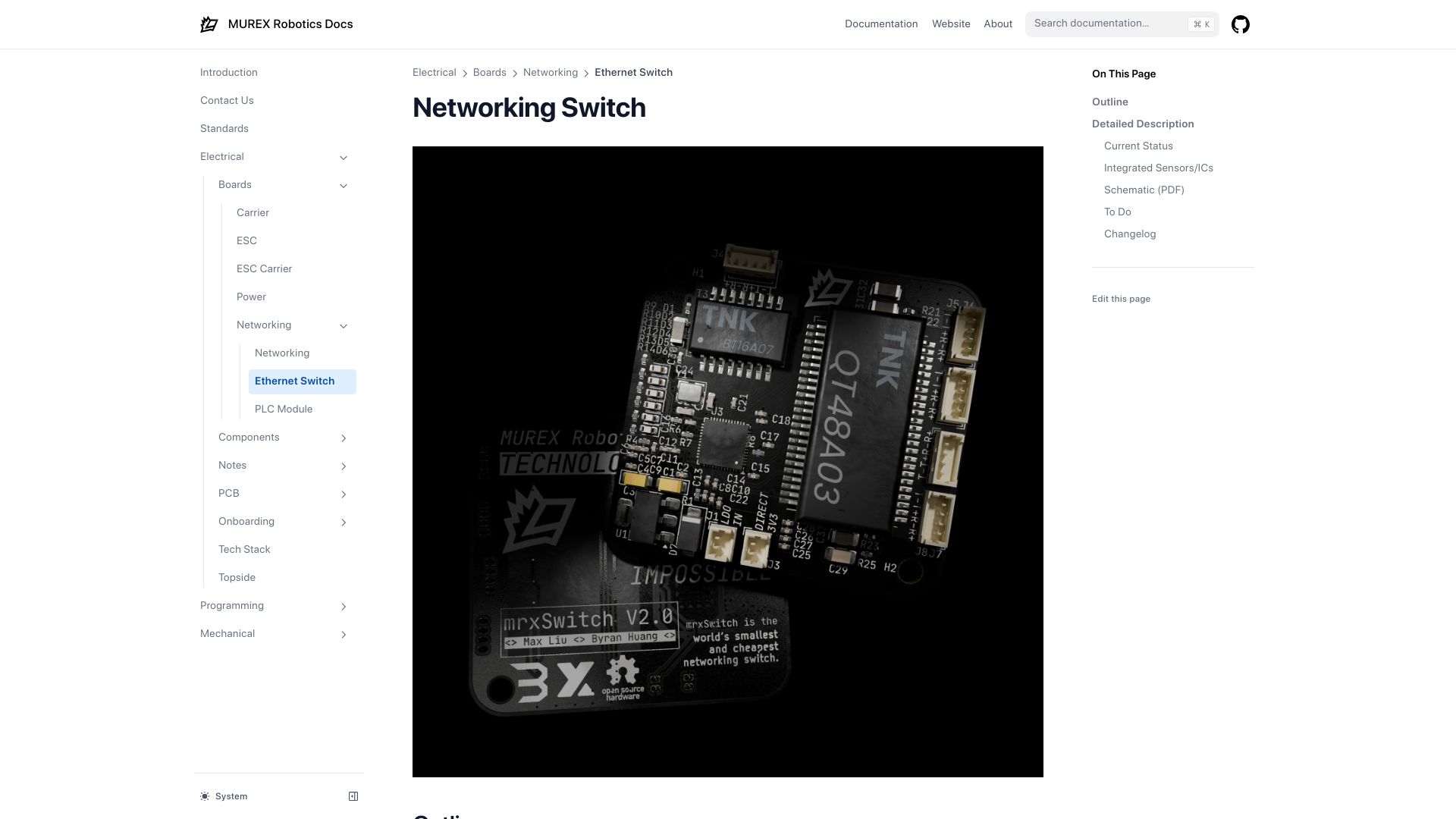Jump to Outline in page contents

(1110, 102)
